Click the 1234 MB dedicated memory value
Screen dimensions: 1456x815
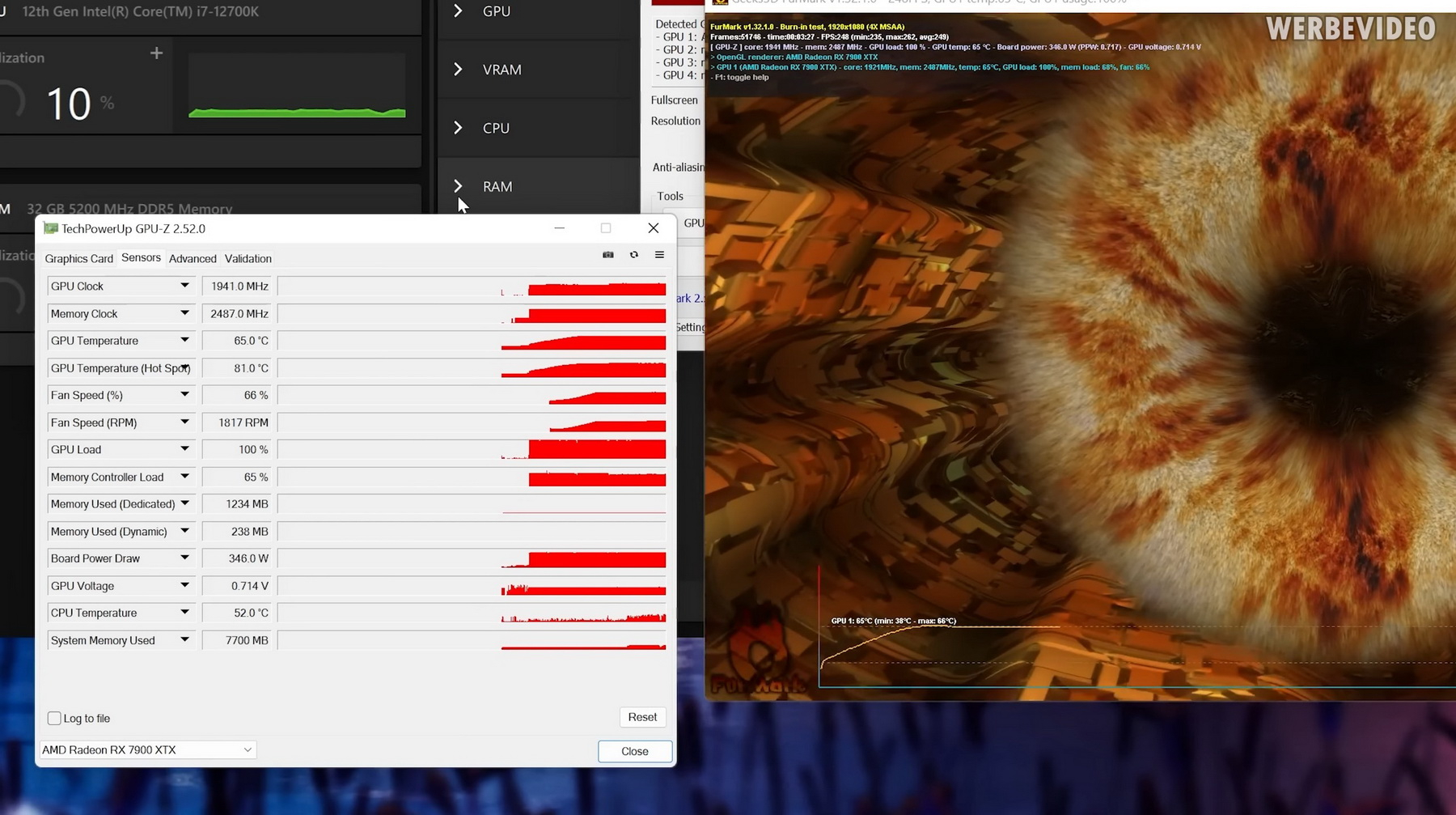click(x=236, y=503)
